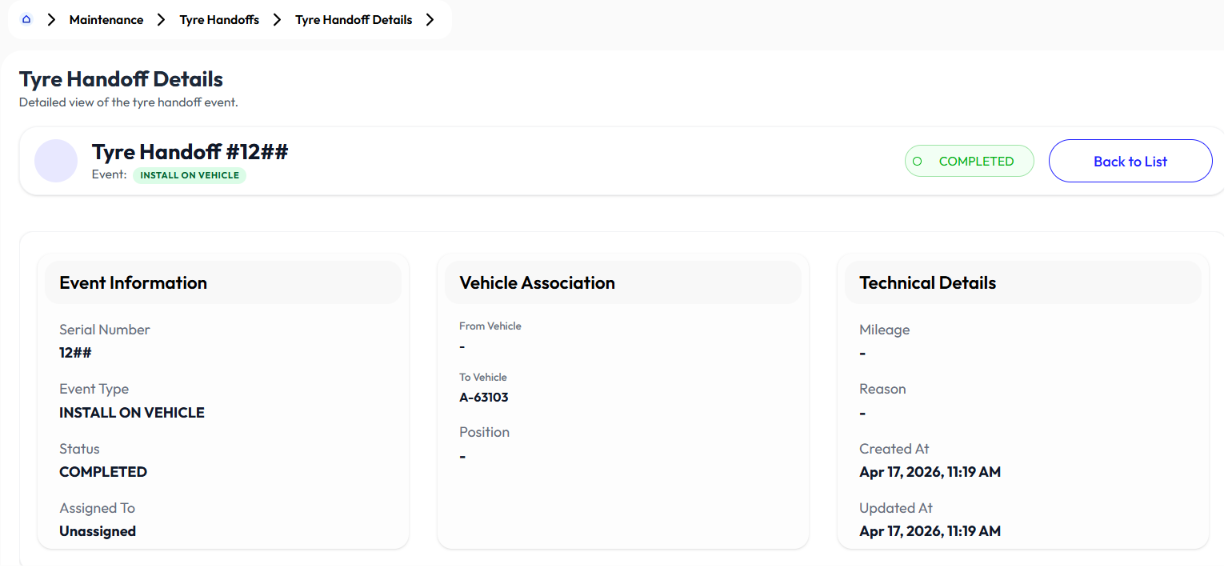
Task: Click the Vehicle Association card header
Action: pyautogui.click(x=623, y=283)
